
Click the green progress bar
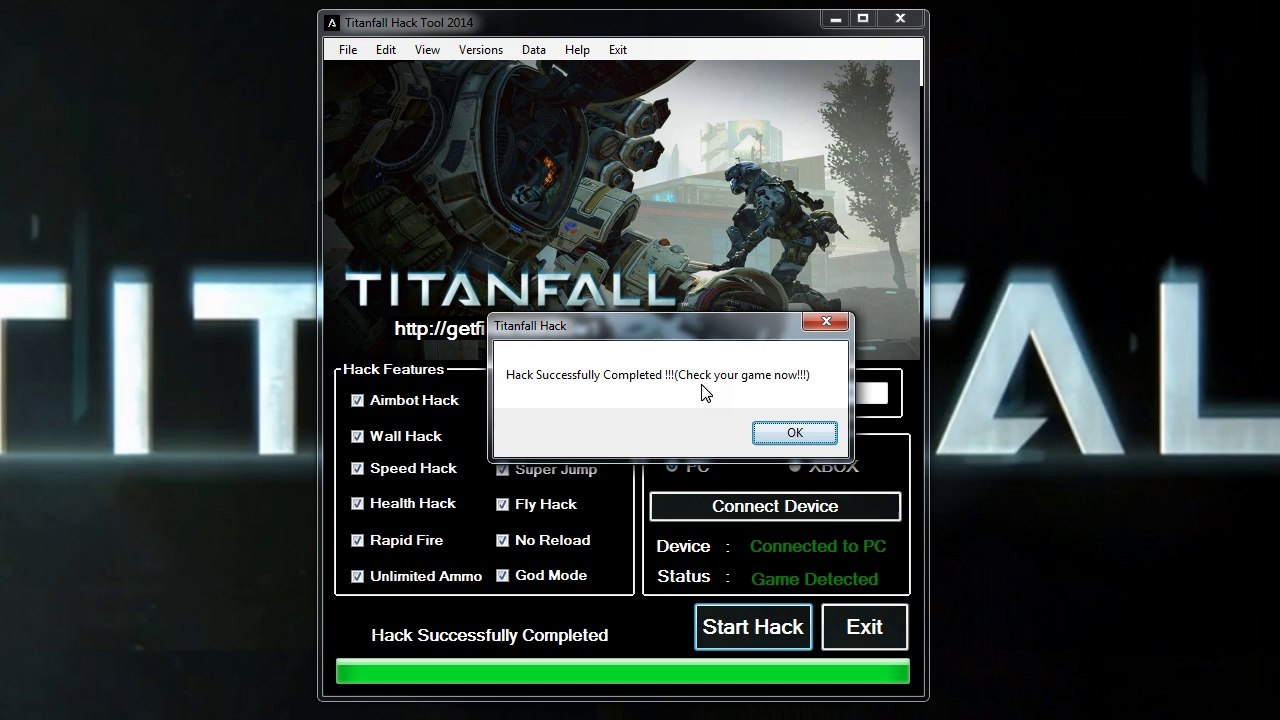(622, 671)
